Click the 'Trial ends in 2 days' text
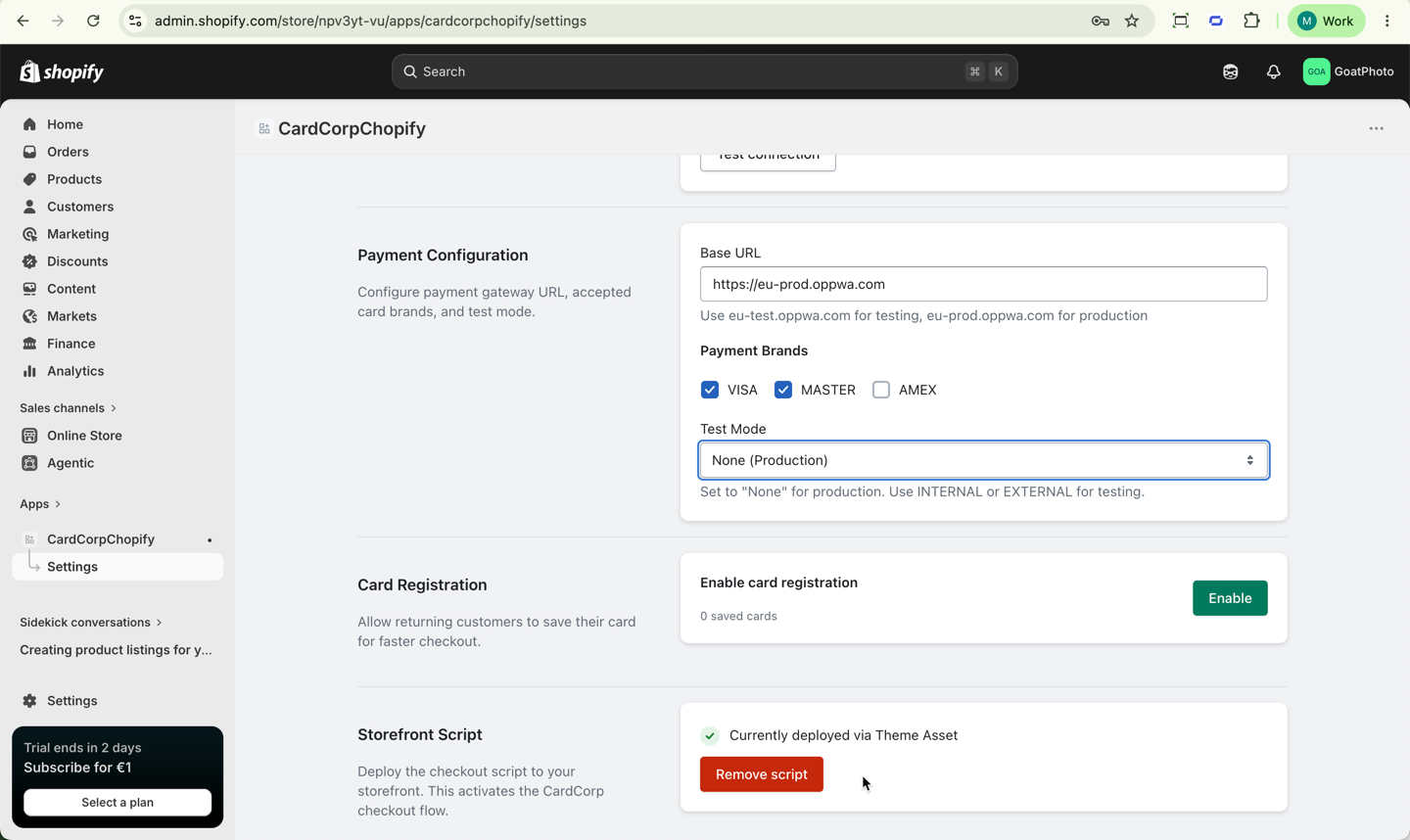This screenshot has width=1410, height=840. point(82,748)
